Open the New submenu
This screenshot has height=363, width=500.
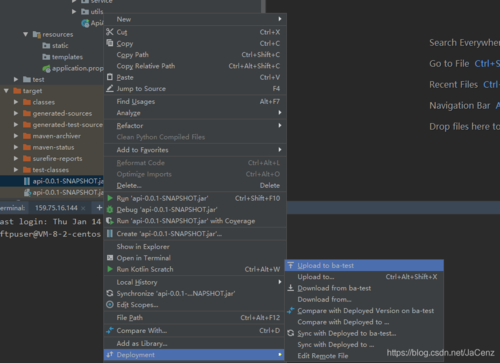195,19
